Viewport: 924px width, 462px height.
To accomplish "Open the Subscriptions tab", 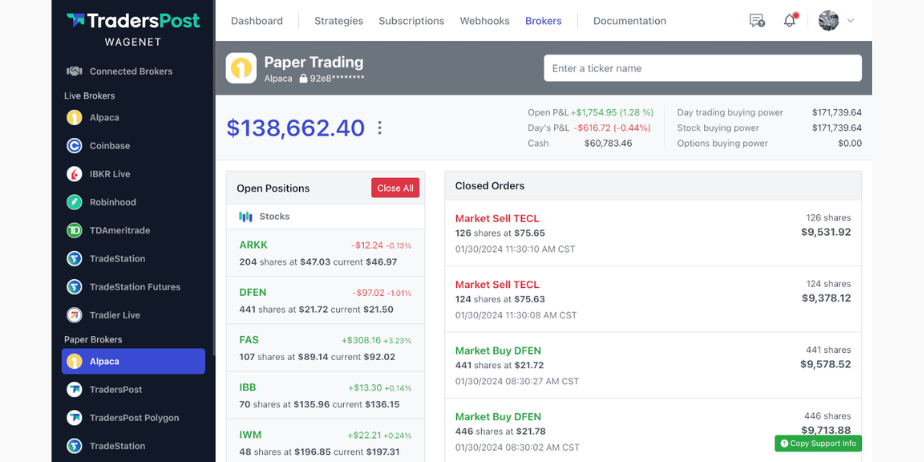I will [x=411, y=21].
